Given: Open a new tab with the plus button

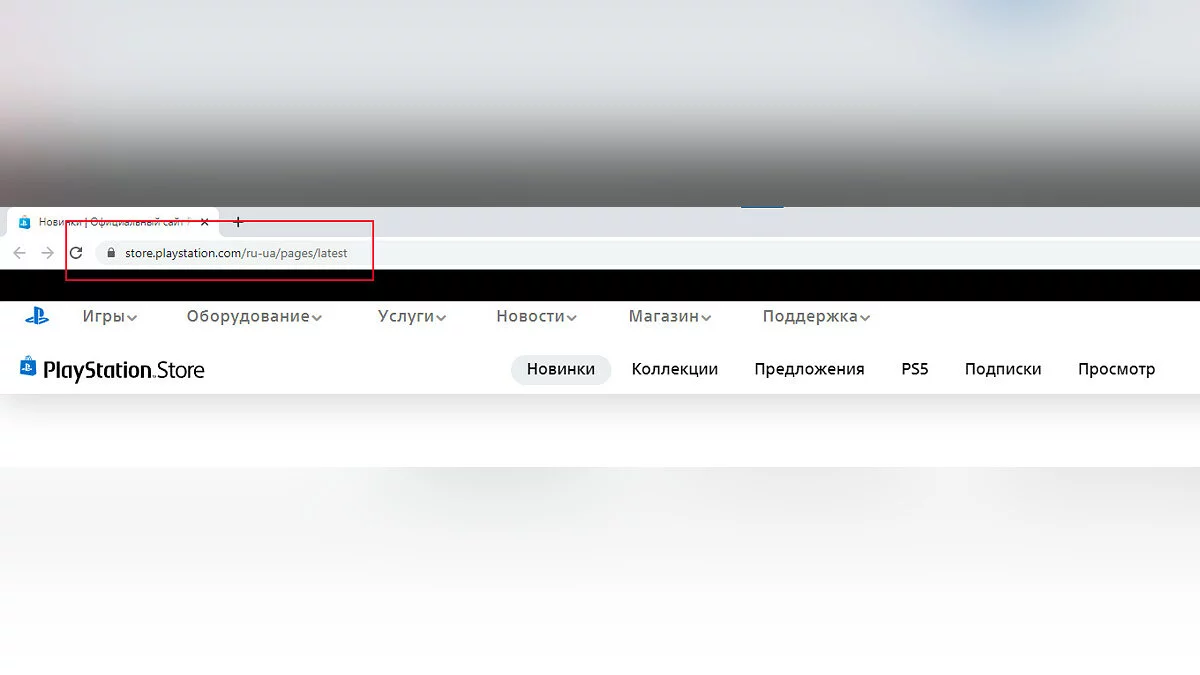Looking at the screenshot, I should pyautogui.click(x=237, y=222).
